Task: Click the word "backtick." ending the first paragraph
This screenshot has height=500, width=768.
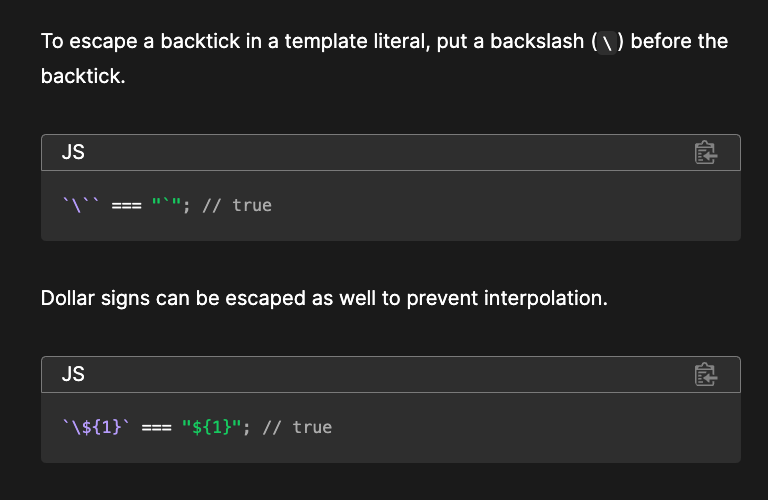Action: click(83, 76)
